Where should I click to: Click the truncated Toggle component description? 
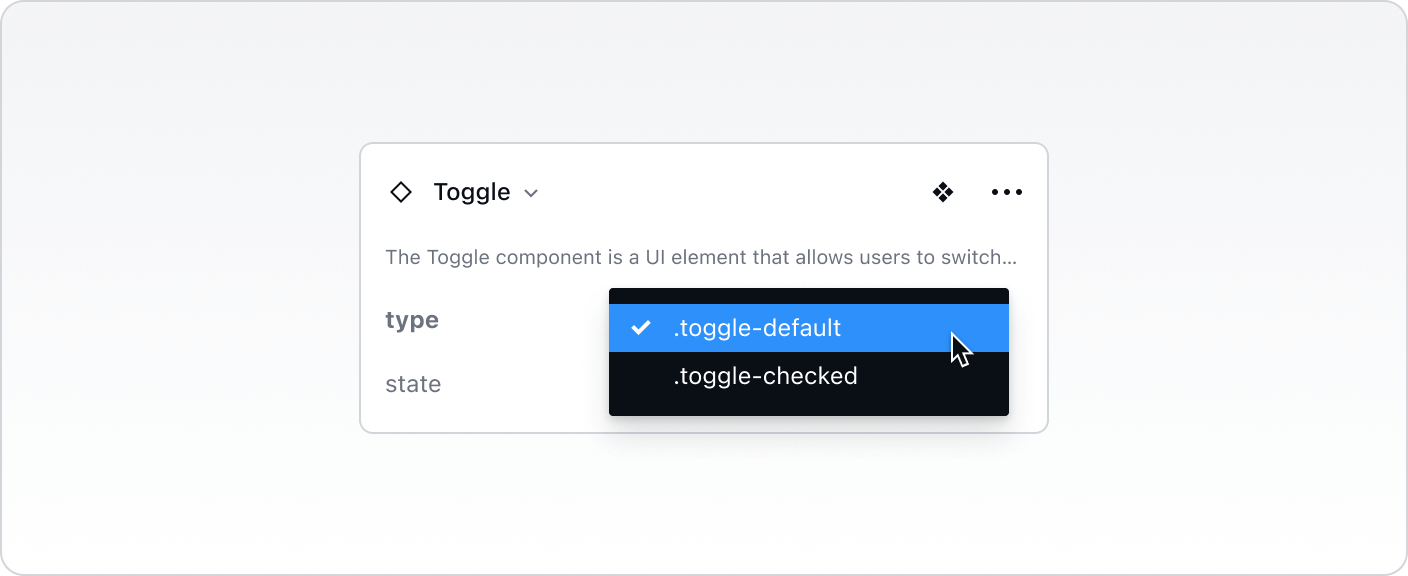point(700,257)
